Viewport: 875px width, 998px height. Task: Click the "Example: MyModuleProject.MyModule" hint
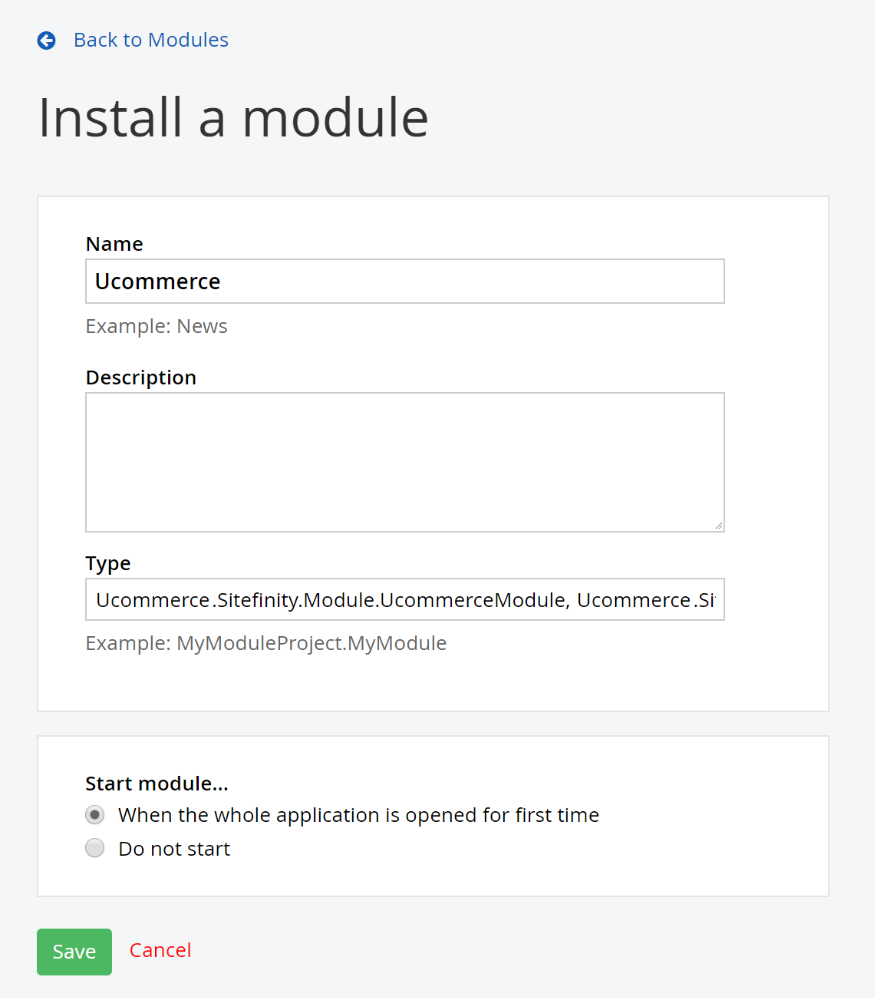pyautogui.click(x=266, y=643)
